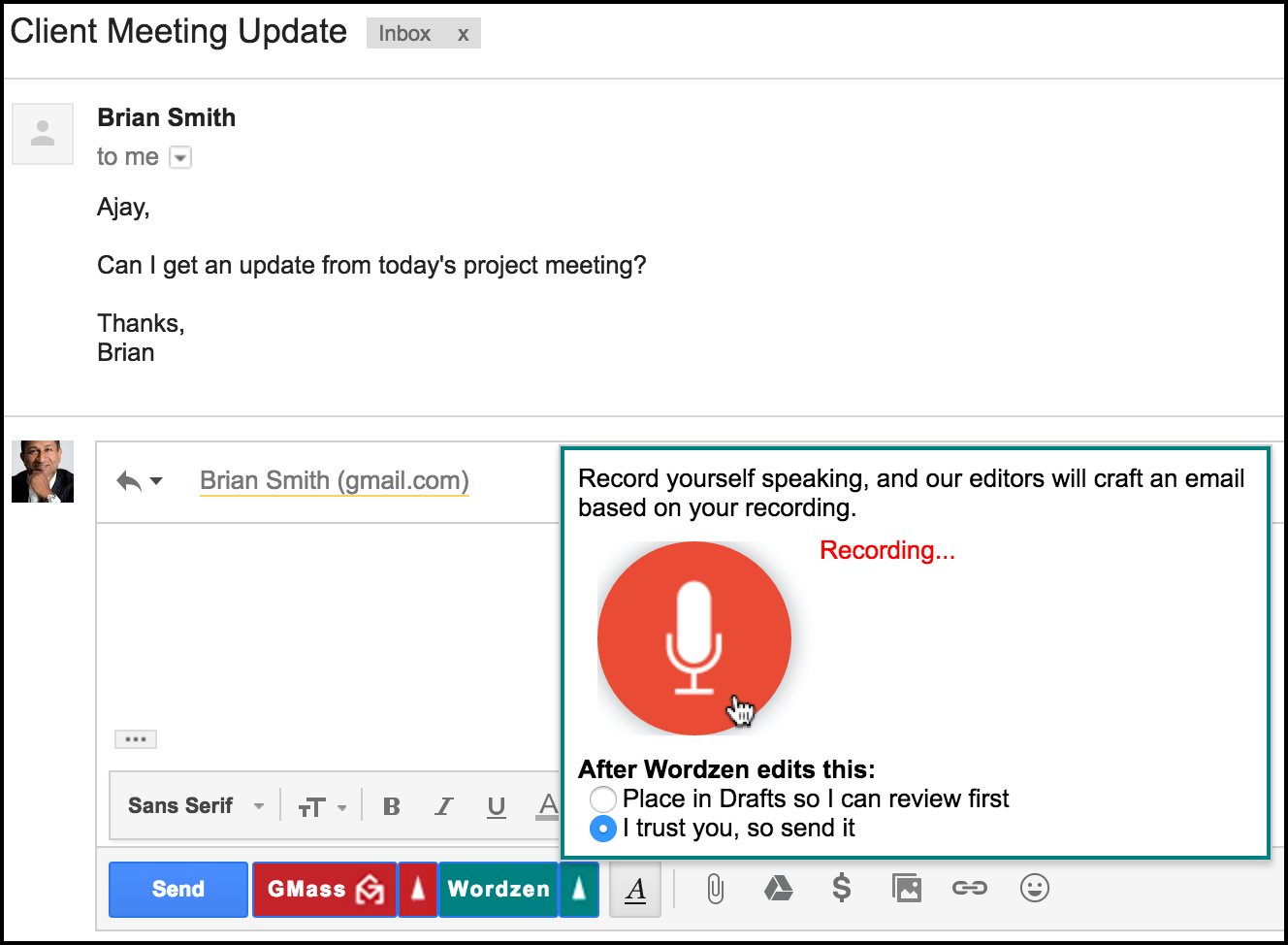The height and width of the screenshot is (945, 1288).
Task: Click the teal Wordzen button
Action: (x=499, y=889)
